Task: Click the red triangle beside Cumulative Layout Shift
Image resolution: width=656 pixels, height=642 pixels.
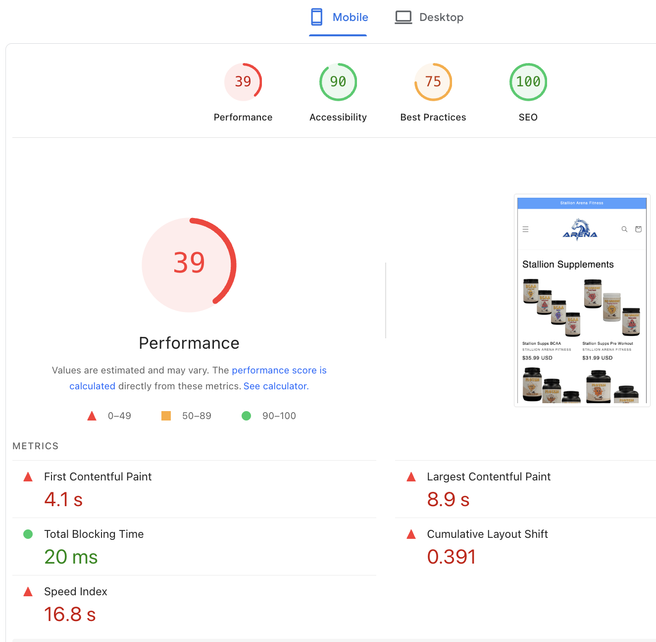Action: coord(411,534)
